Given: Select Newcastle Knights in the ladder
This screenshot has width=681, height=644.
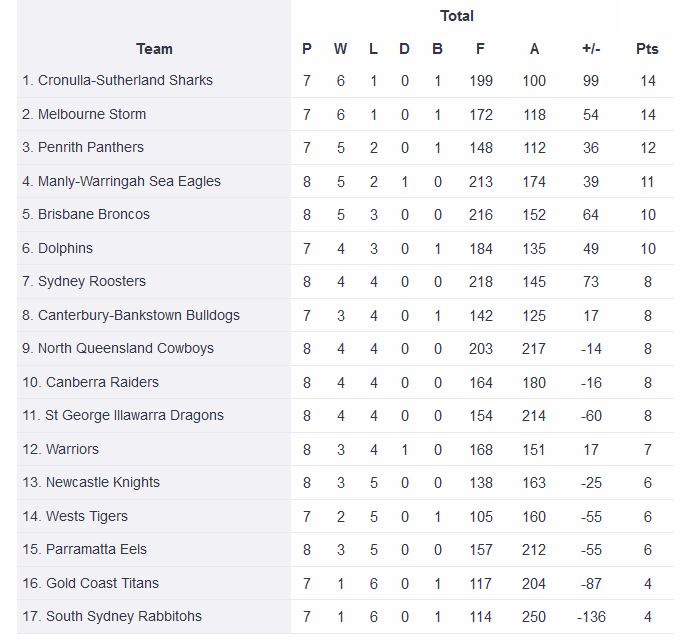Looking at the screenshot, I should pyautogui.click(x=103, y=482).
